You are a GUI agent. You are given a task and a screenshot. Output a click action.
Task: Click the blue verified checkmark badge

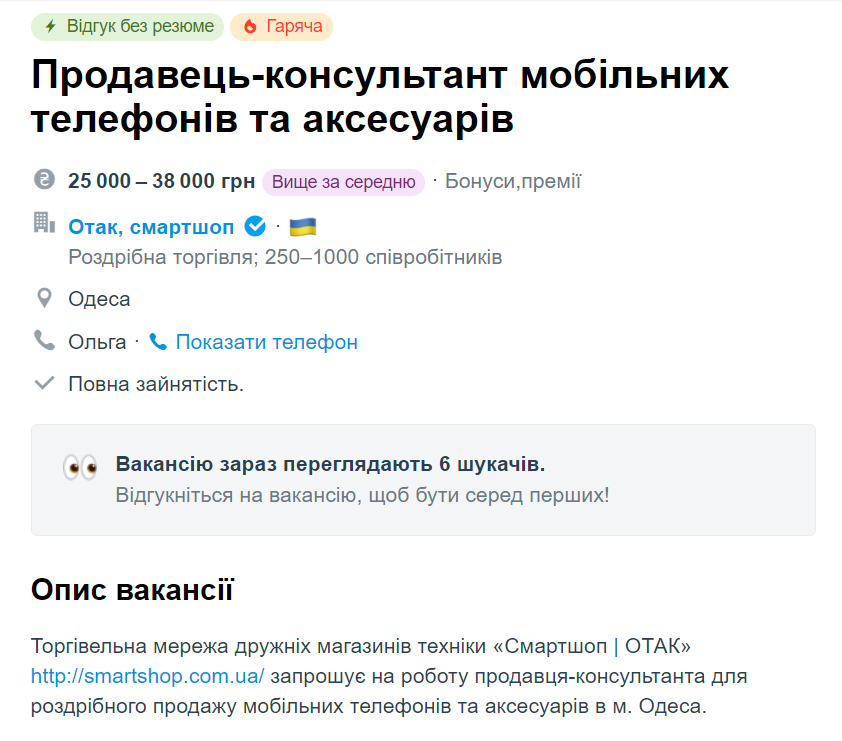255,227
